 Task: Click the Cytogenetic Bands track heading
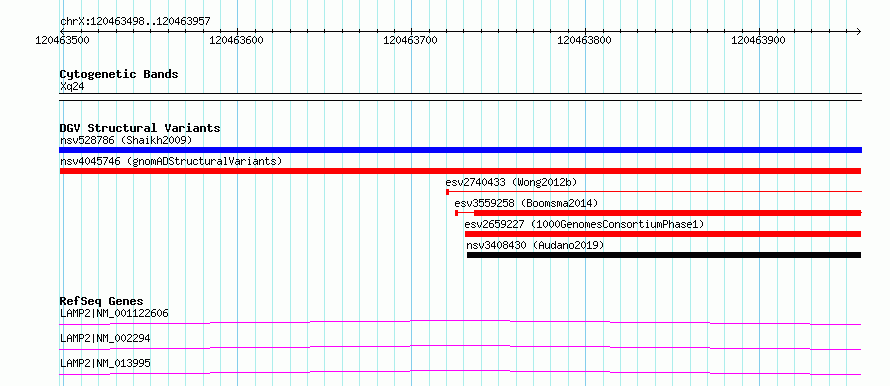click(x=119, y=74)
